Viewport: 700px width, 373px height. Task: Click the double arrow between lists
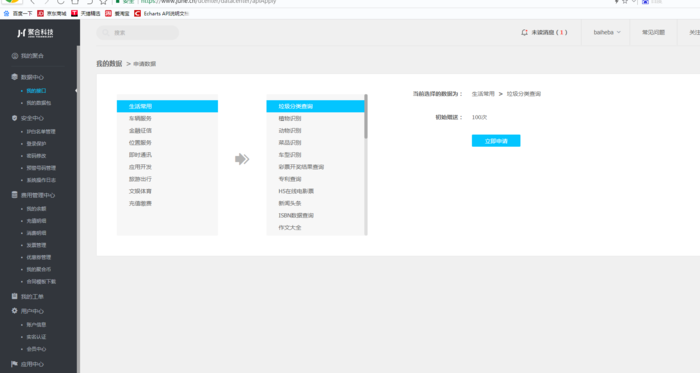point(242,159)
